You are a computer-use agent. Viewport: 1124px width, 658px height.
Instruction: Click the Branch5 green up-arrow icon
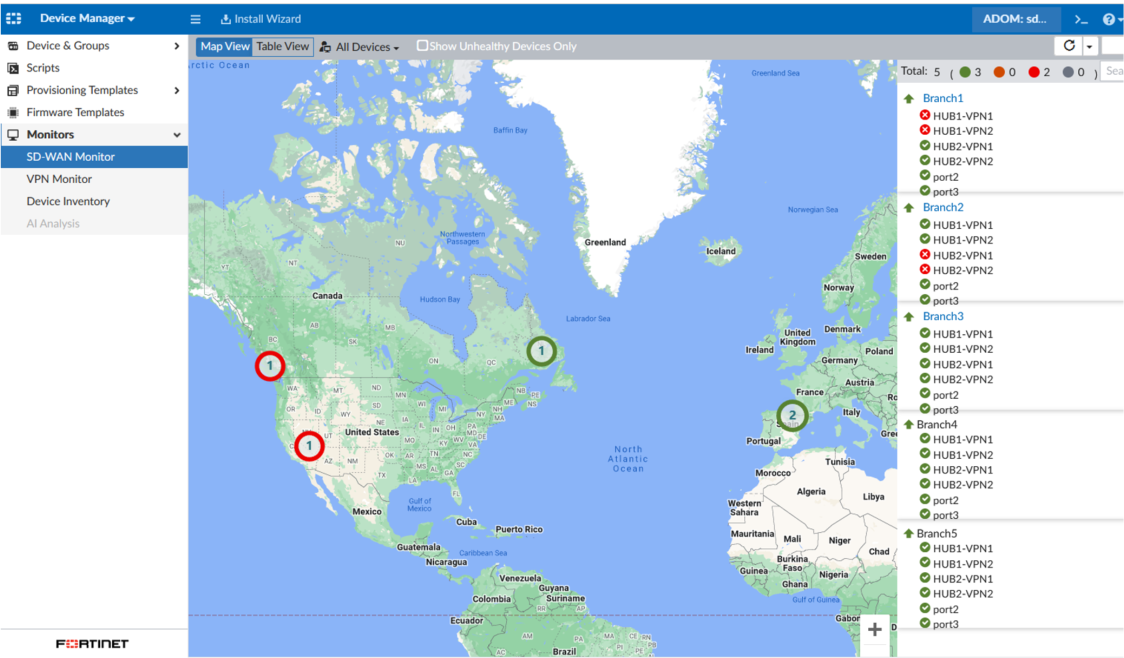coord(908,533)
